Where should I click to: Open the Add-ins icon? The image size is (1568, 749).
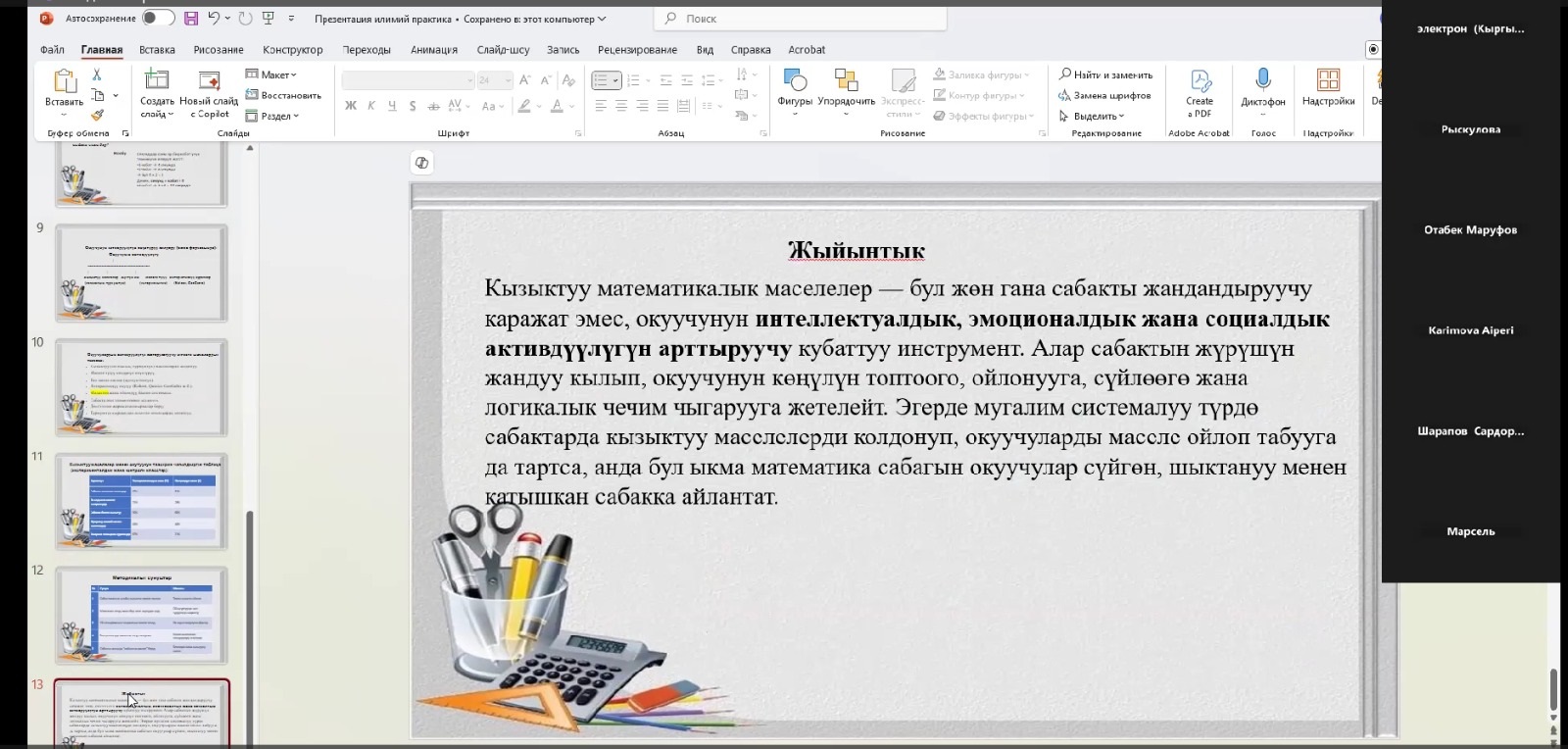coord(1328,81)
